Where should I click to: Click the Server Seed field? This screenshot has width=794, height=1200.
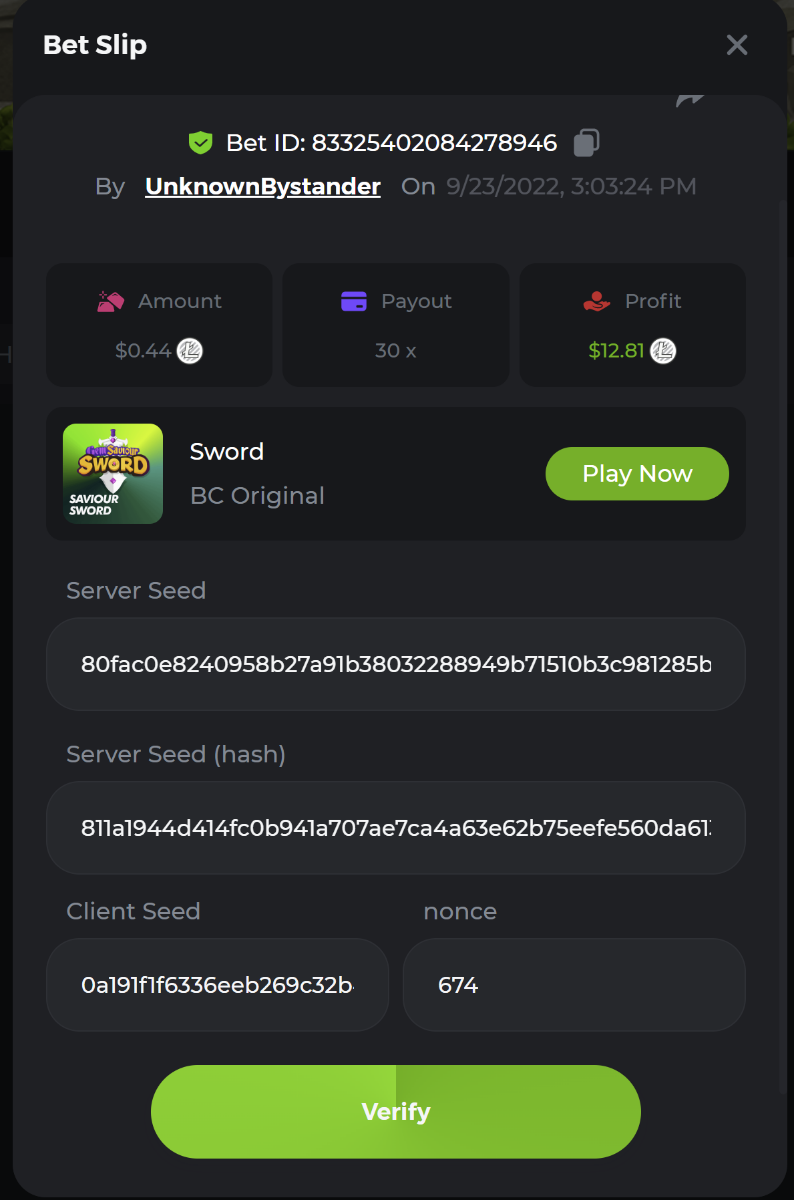(396, 664)
